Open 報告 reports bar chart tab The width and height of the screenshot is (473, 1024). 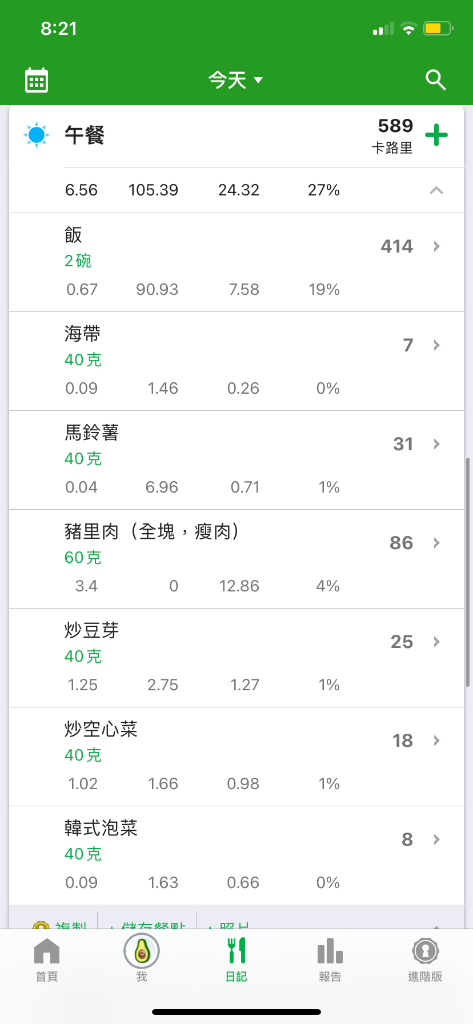(x=330, y=960)
